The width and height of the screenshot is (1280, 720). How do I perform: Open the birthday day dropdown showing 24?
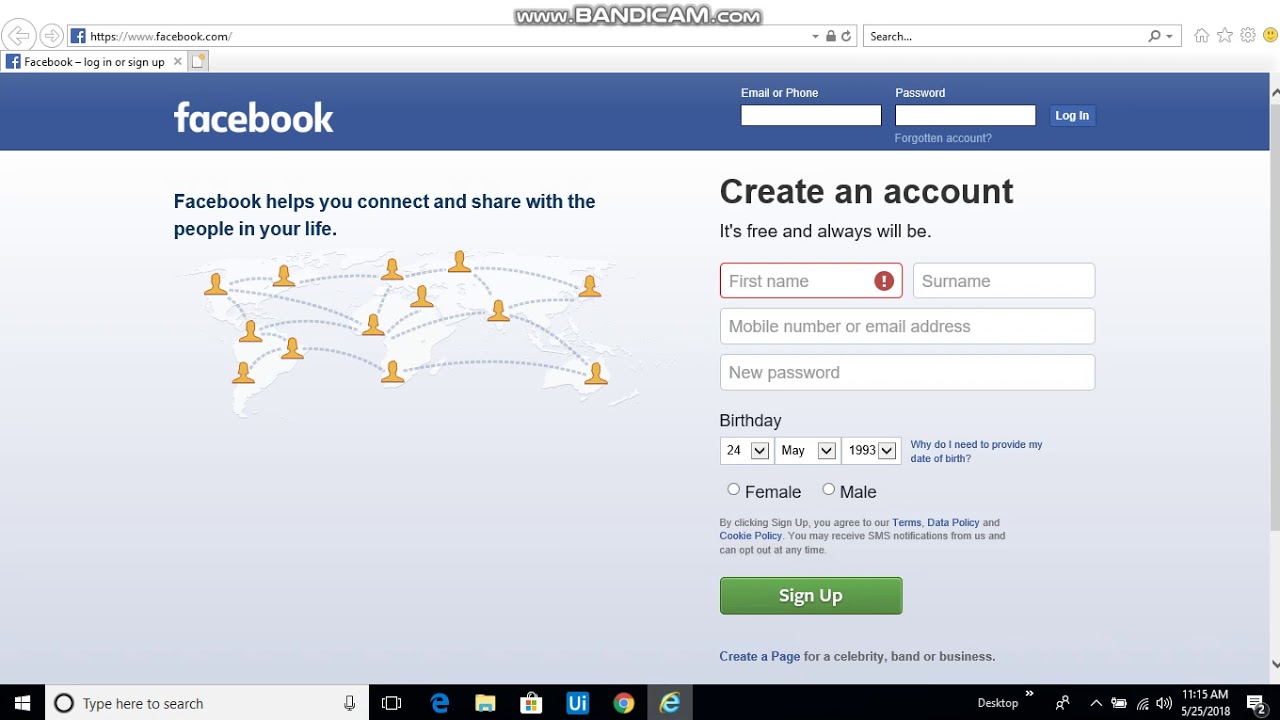point(745,451)
